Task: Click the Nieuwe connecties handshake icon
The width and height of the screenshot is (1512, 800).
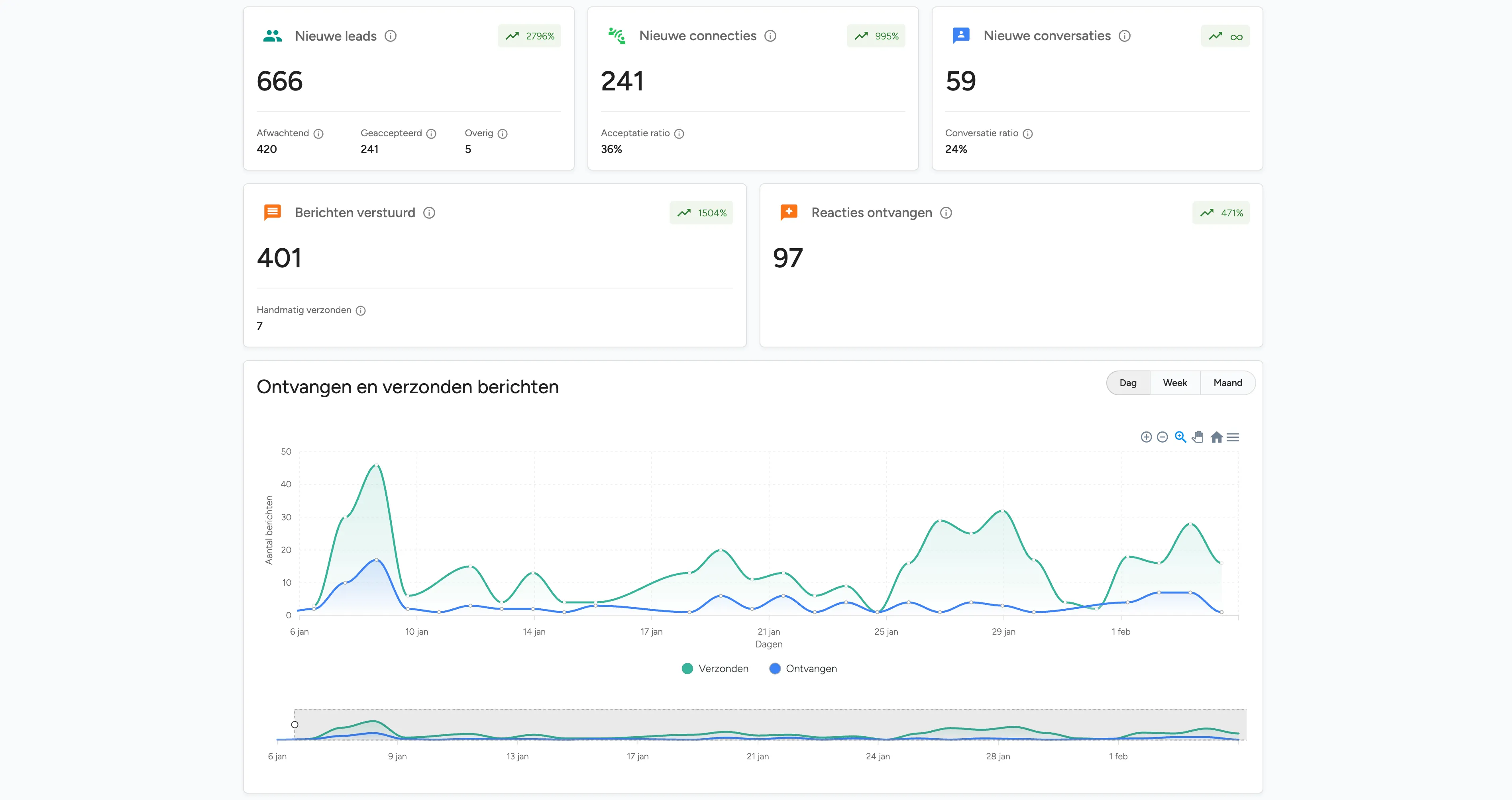Action: (x=616, y=36)
